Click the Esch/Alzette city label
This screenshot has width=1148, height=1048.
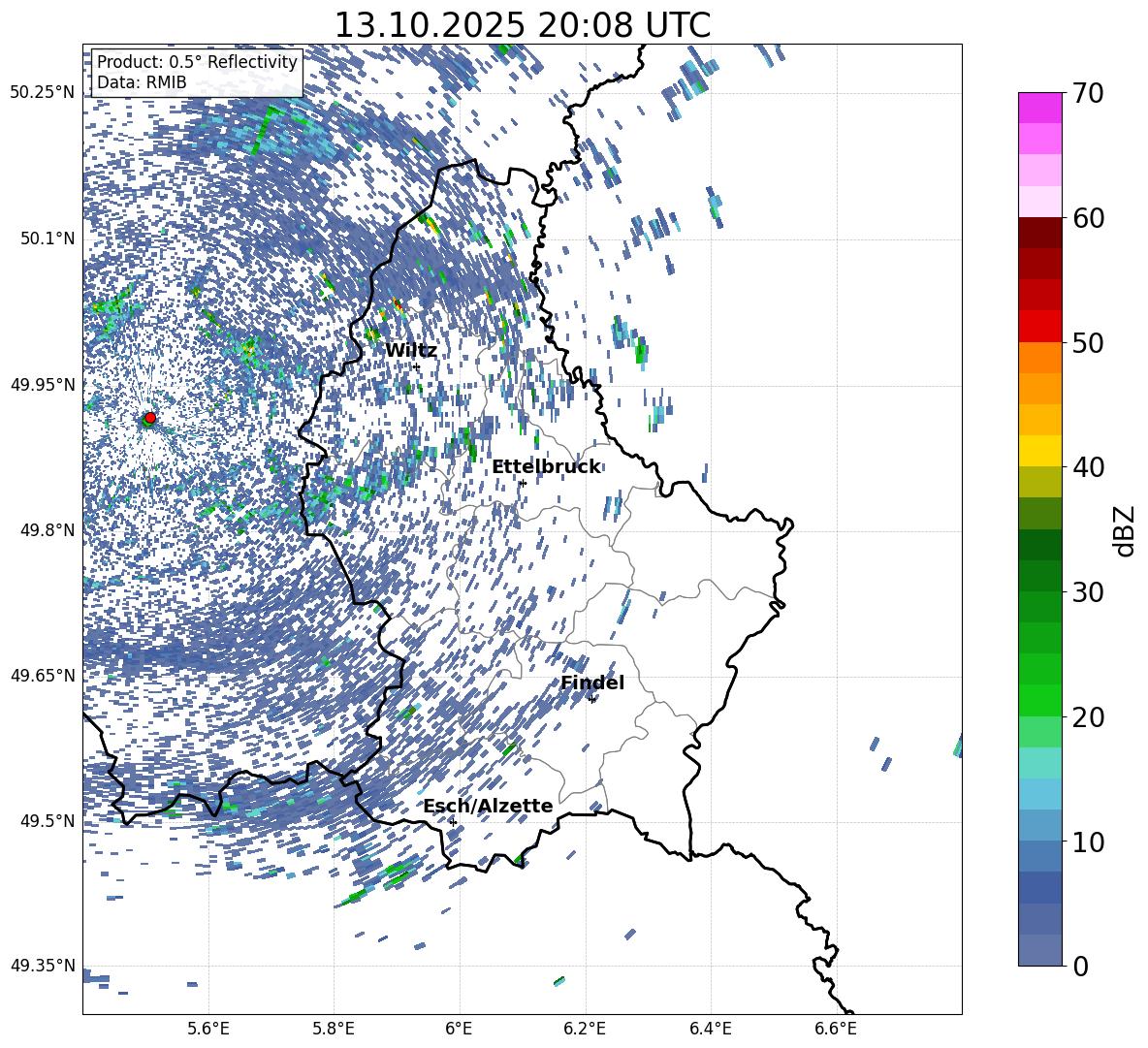coord(489,806)
